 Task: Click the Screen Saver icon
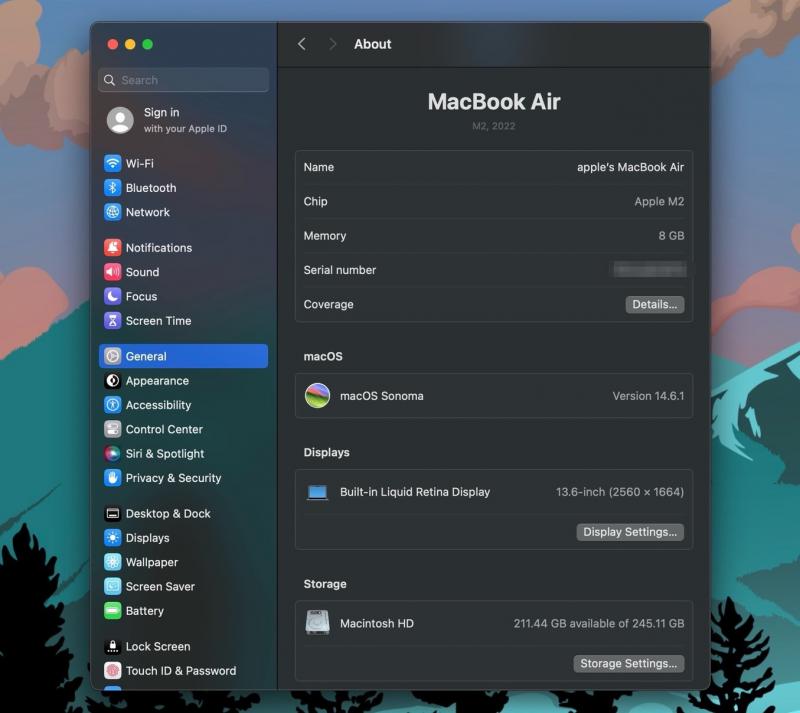pyautogui.click(x=112, y=586)
